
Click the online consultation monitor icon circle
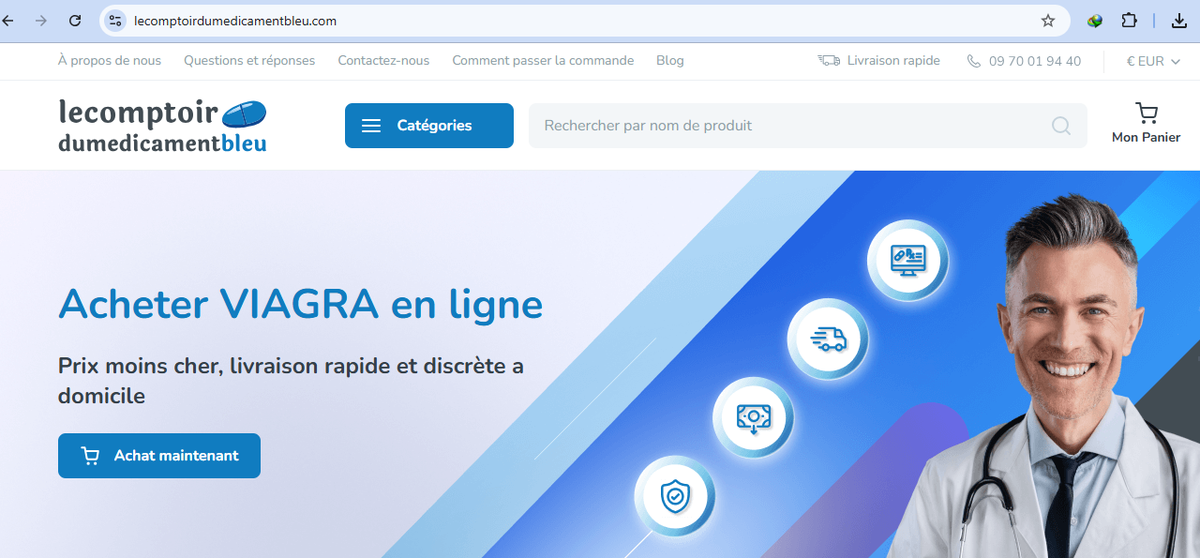point(907,260)
